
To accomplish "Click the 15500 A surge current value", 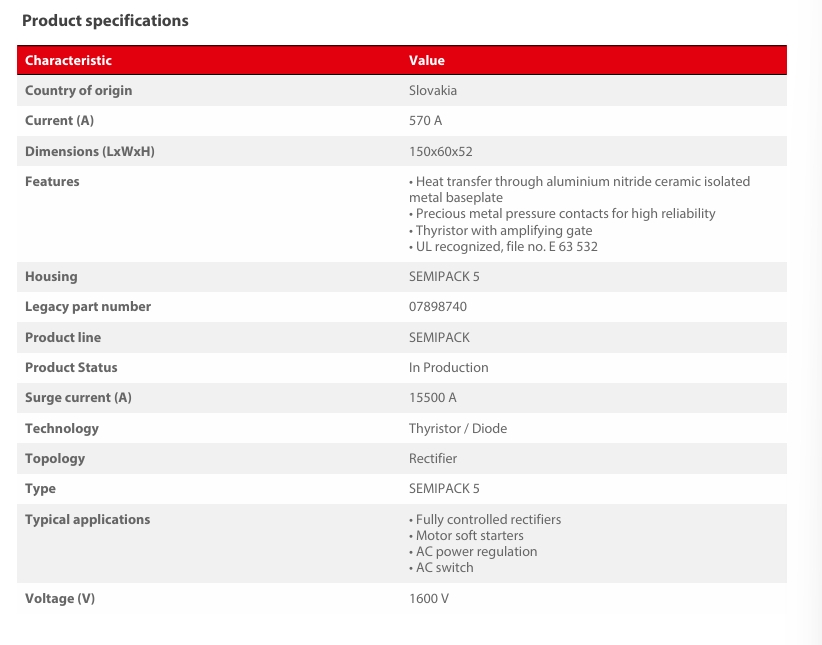I will coord(433,397).
